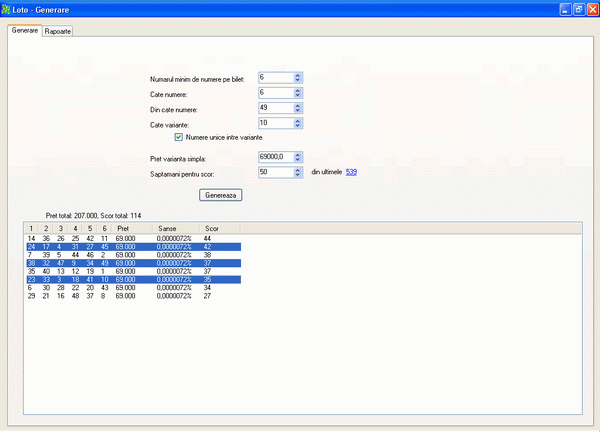Decrease 'Saptamani pentru scor' spinner value
This screenshot has width=600, height=432.
click(x=298, y=175)
